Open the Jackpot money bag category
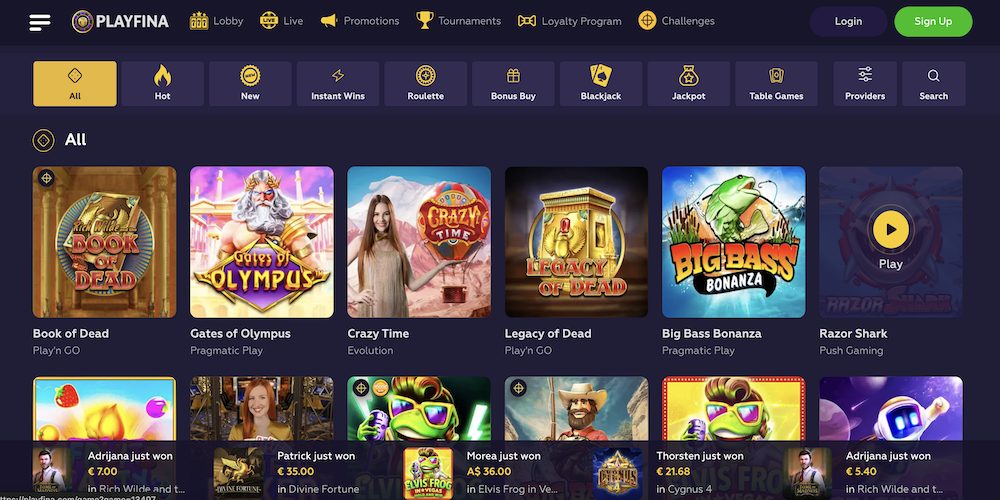Viewport: 1000px width, 500px height. pyautogui.click(x=689, y=84)
